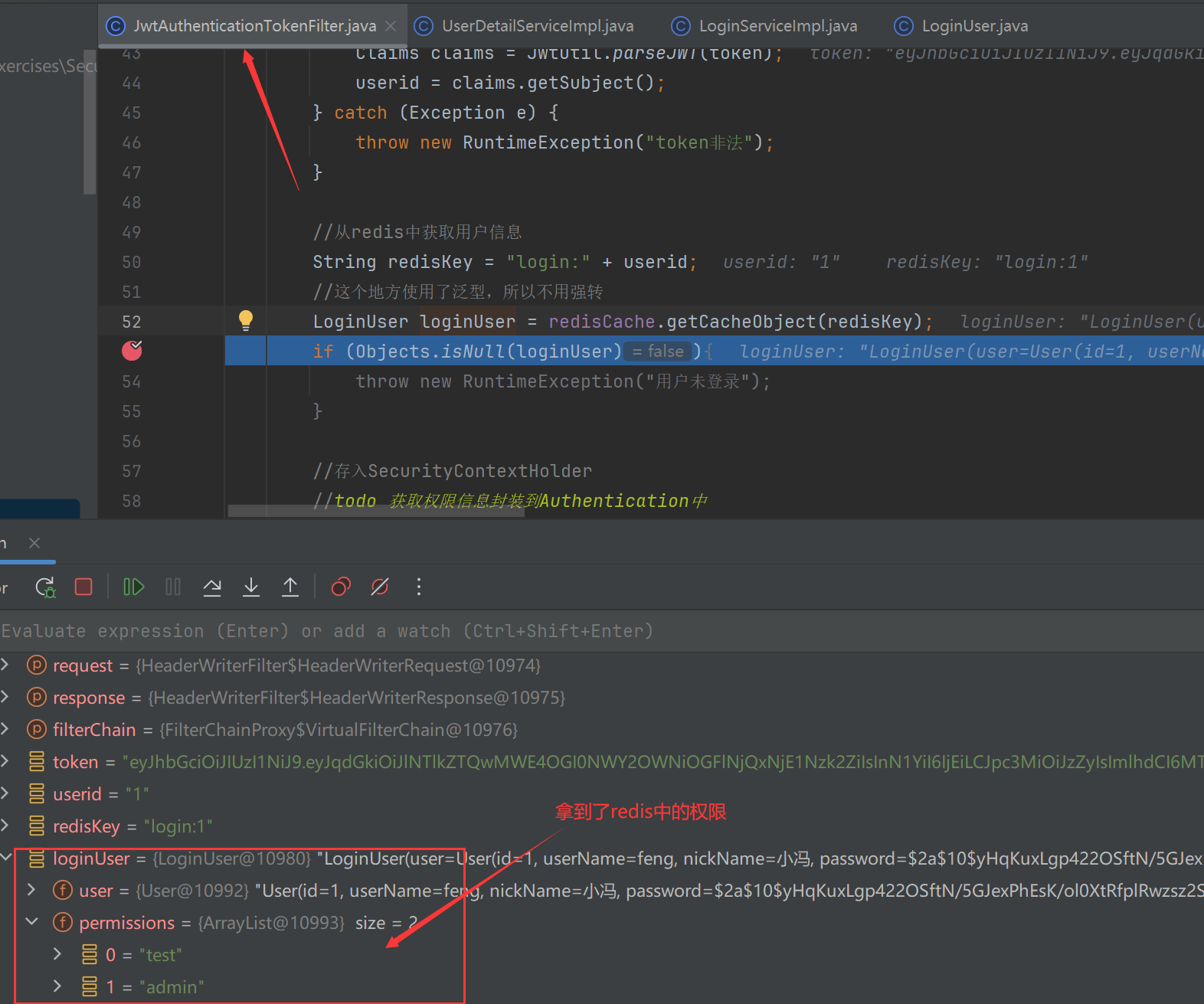Mute all breakpoints
The image size is (1204, 1004).
(380, 587)
